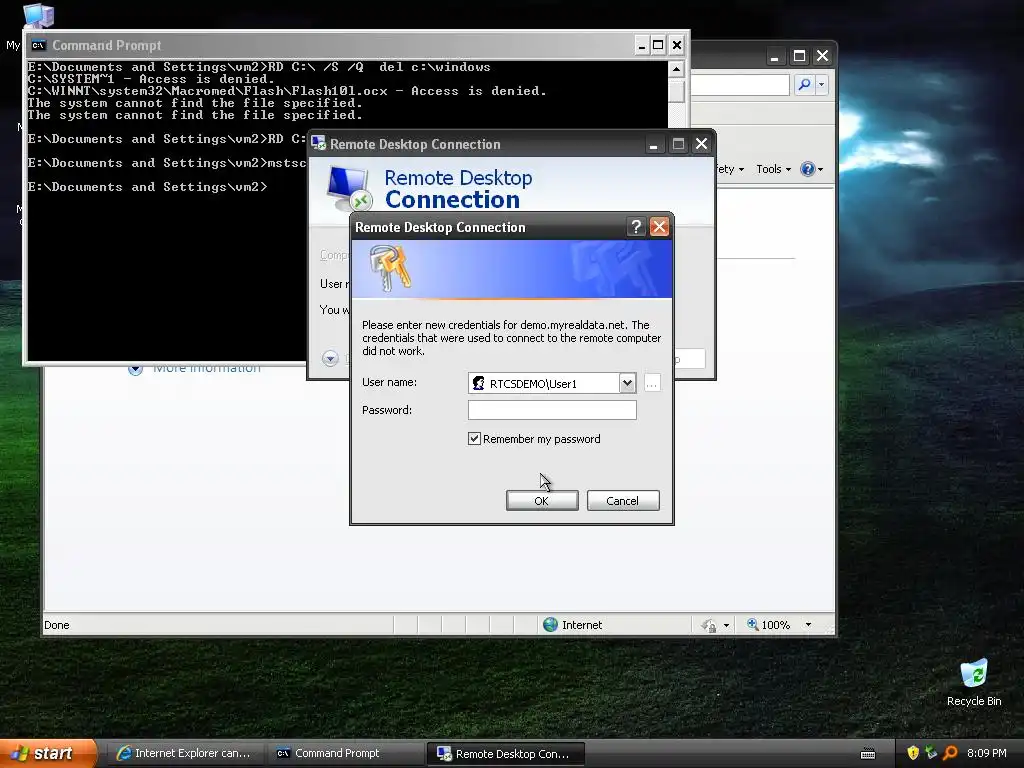The image size is (1024, 768).
Task: Open the User name dropdown
Action: point(627,383)
